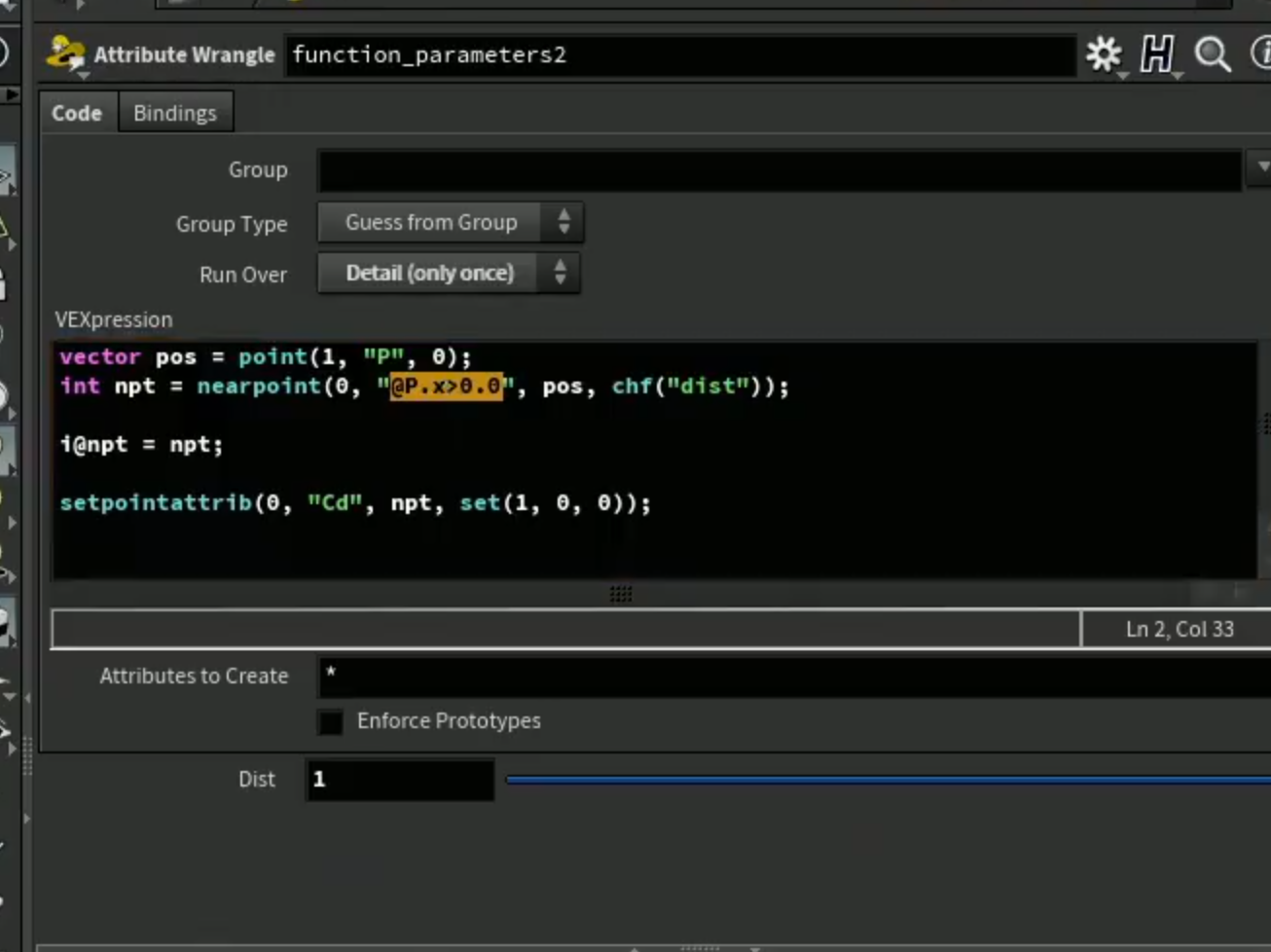
Task: Expand the Group field dropdown arrow
Action: pos(1261,168)
